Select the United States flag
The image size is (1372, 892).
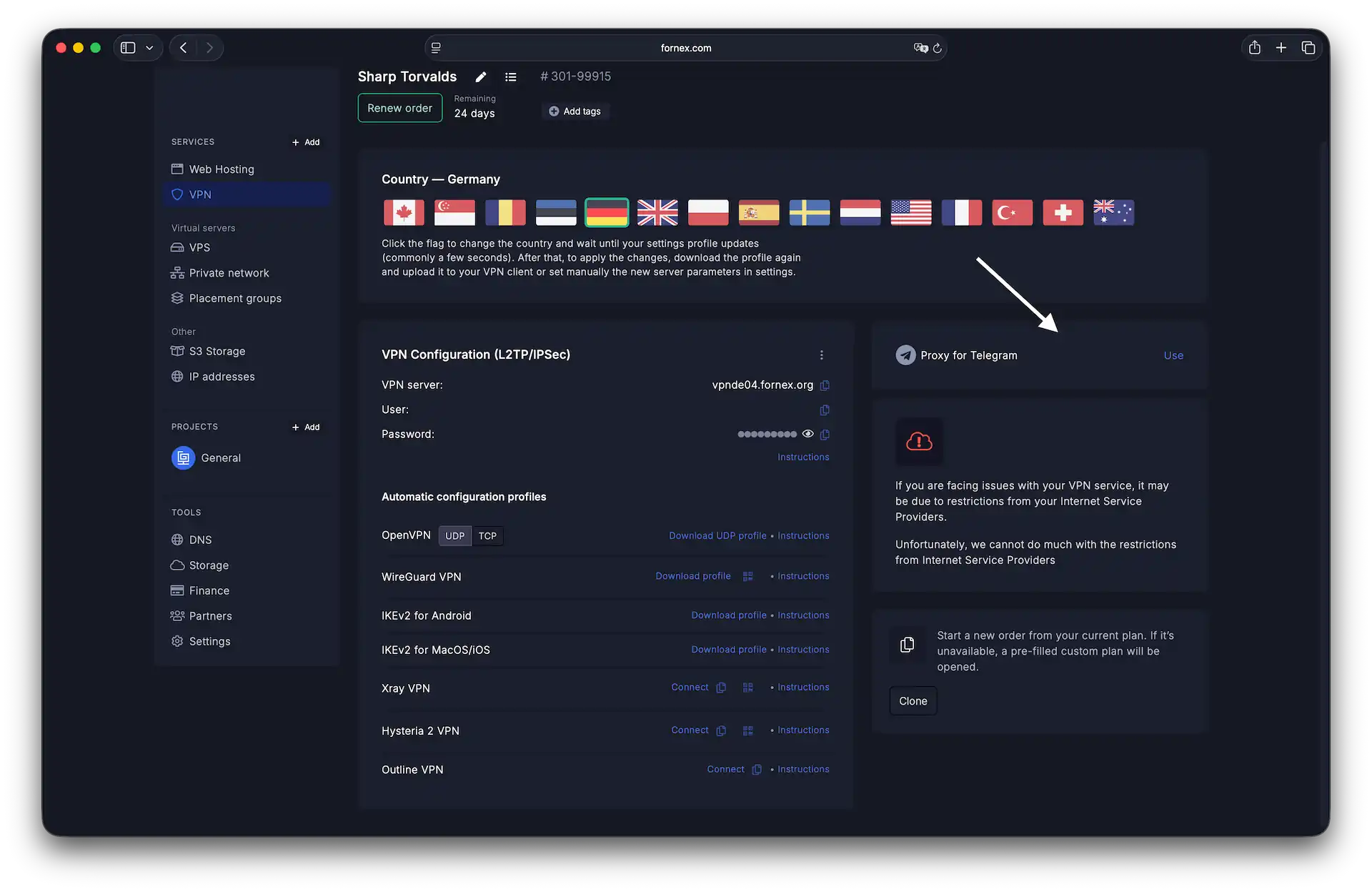(911, 212)
